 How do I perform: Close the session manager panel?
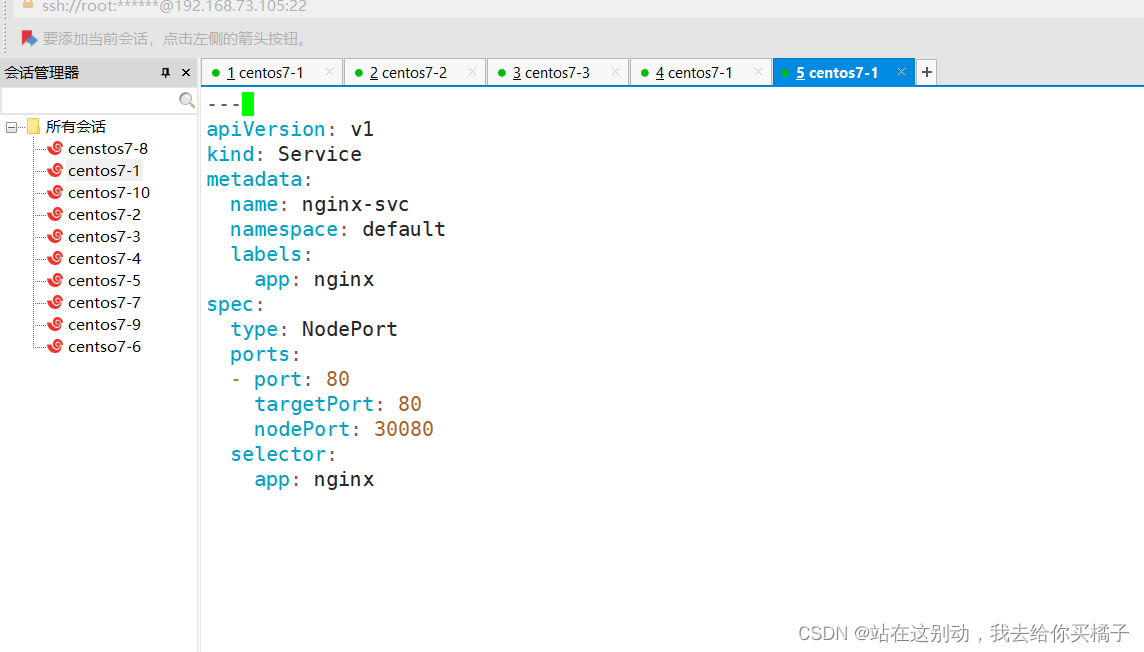coord(186,73)
